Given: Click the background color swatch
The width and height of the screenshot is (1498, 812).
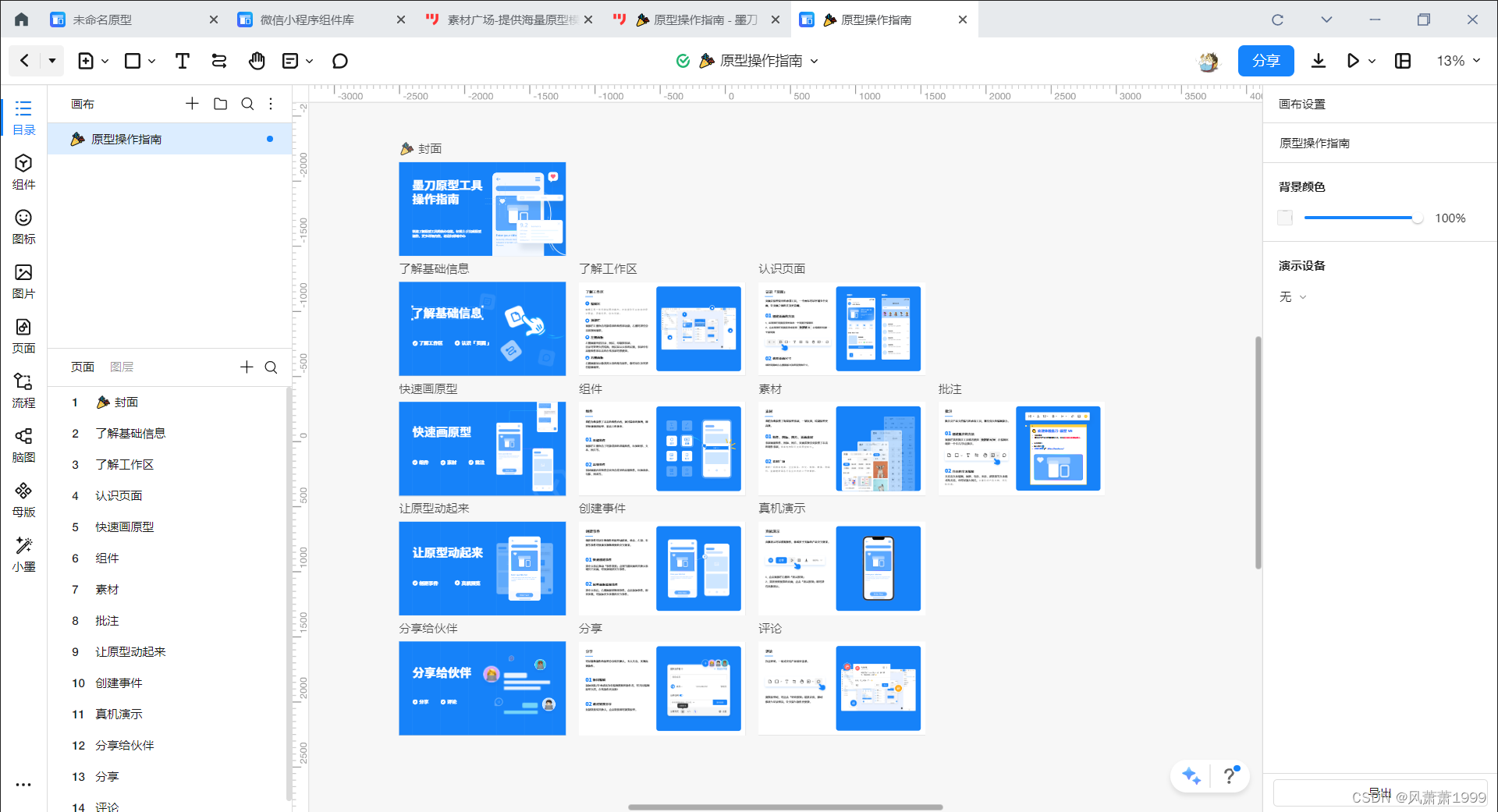Looking at the screenshot, I should [1285, 218].
